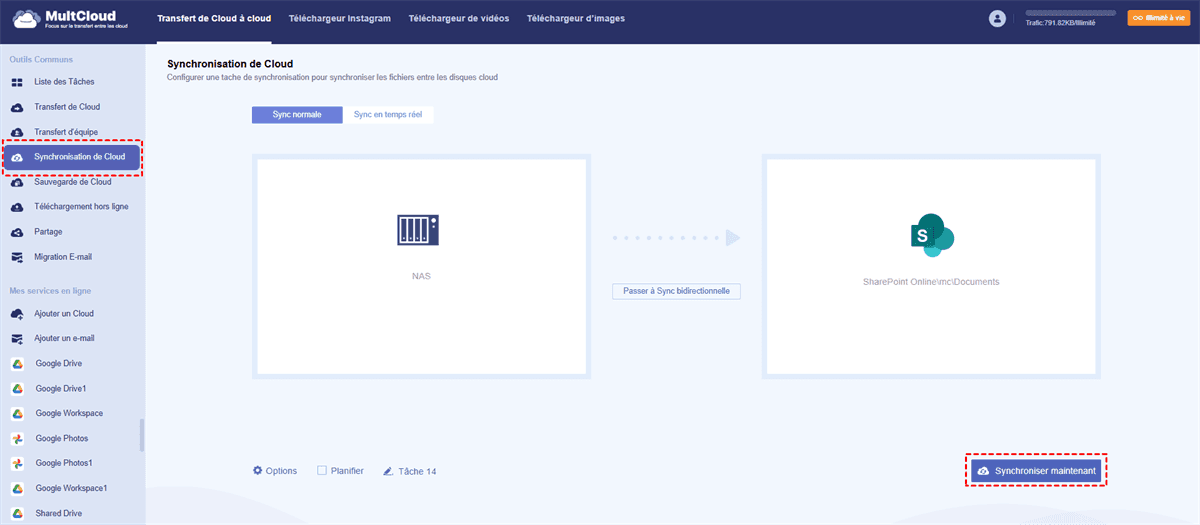Click the Ajouter un Cloud icon
Viewport: 1200px width, 525px height.
(x=17, y=314)
